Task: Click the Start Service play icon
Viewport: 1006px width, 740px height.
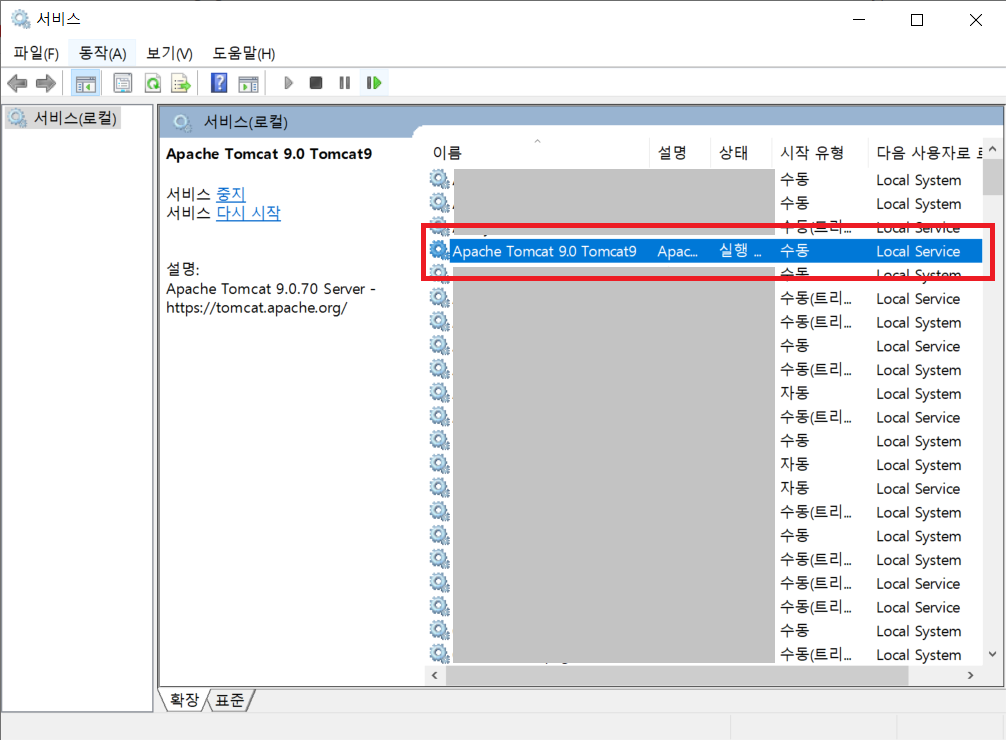Action: click(288, 83)
